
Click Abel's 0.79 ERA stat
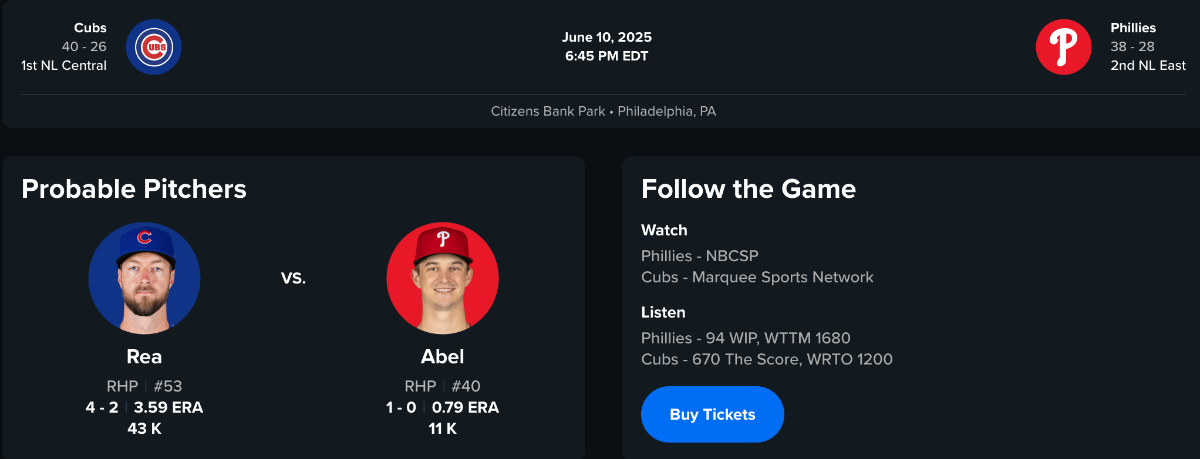click(465, 407)
